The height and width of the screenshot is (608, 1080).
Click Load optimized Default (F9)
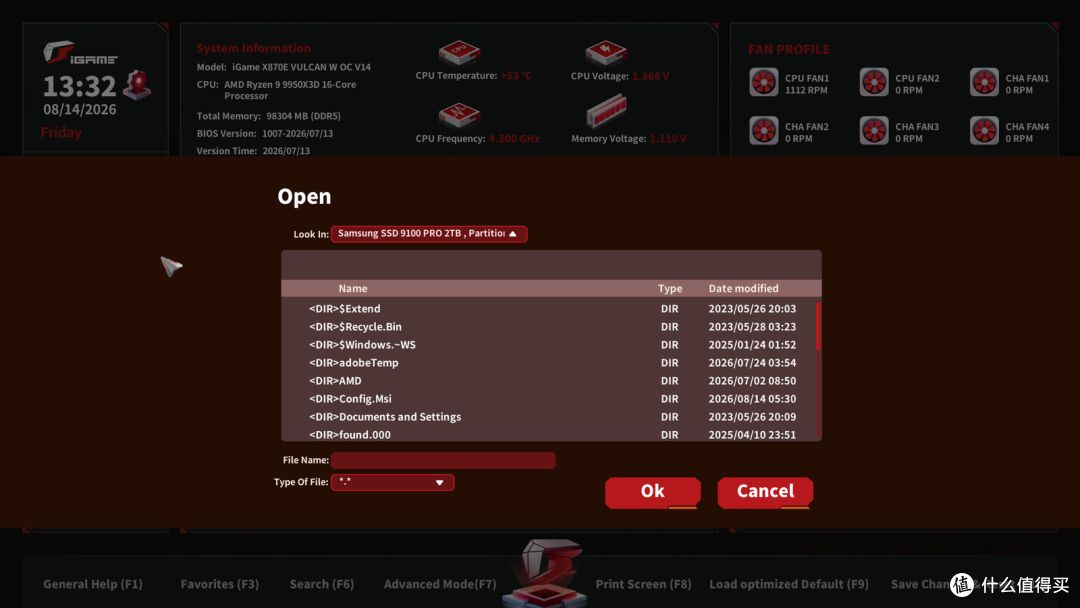click(x=789, y=584)
